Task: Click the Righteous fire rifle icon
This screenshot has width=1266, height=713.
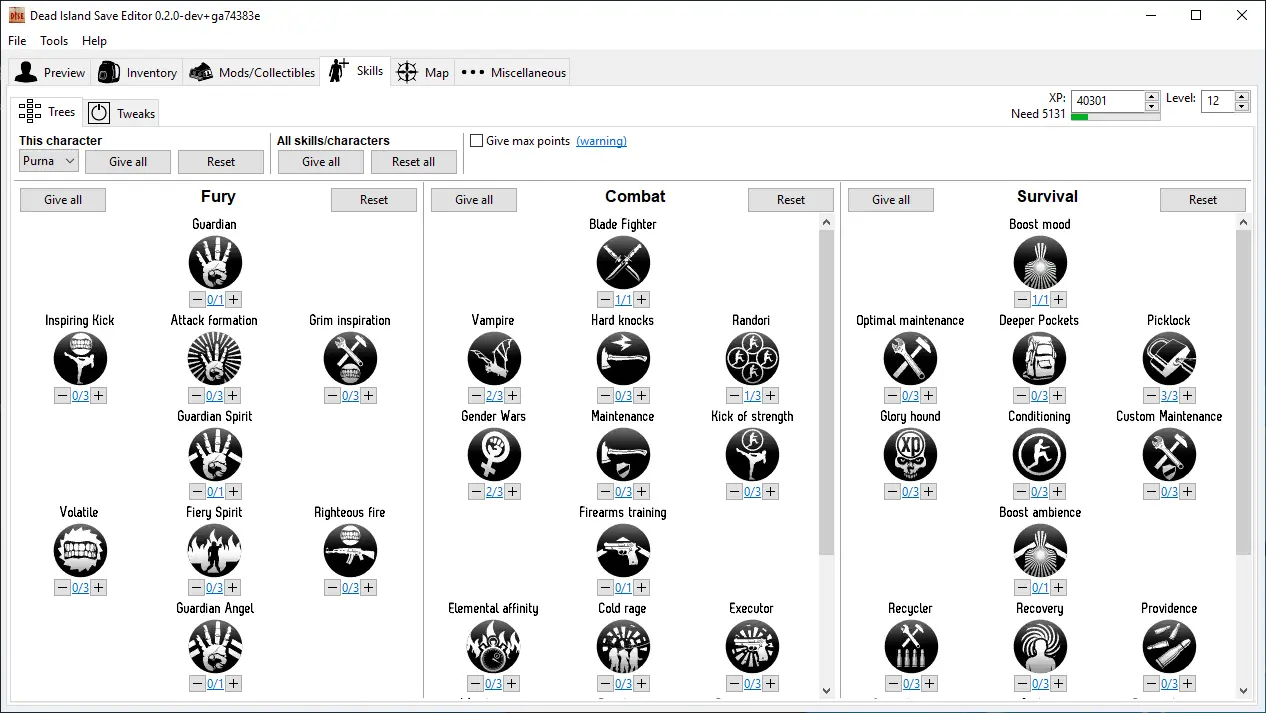Action: pyautogui.click(x=350, y=551)
